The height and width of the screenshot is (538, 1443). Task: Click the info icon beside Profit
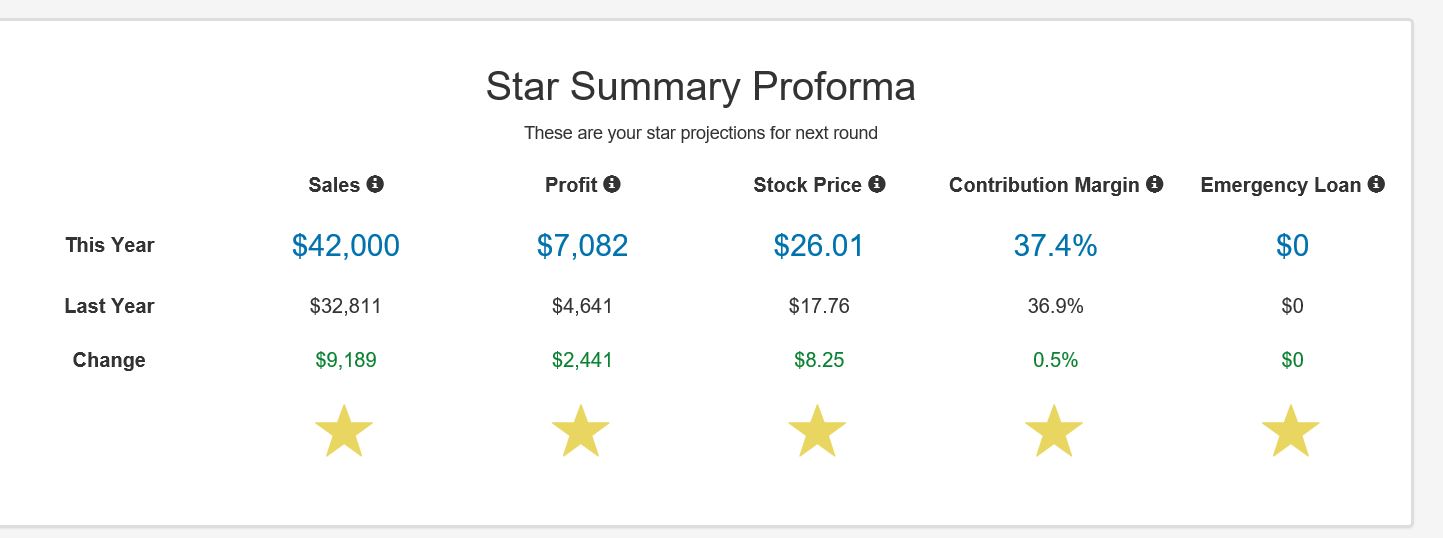612,184
